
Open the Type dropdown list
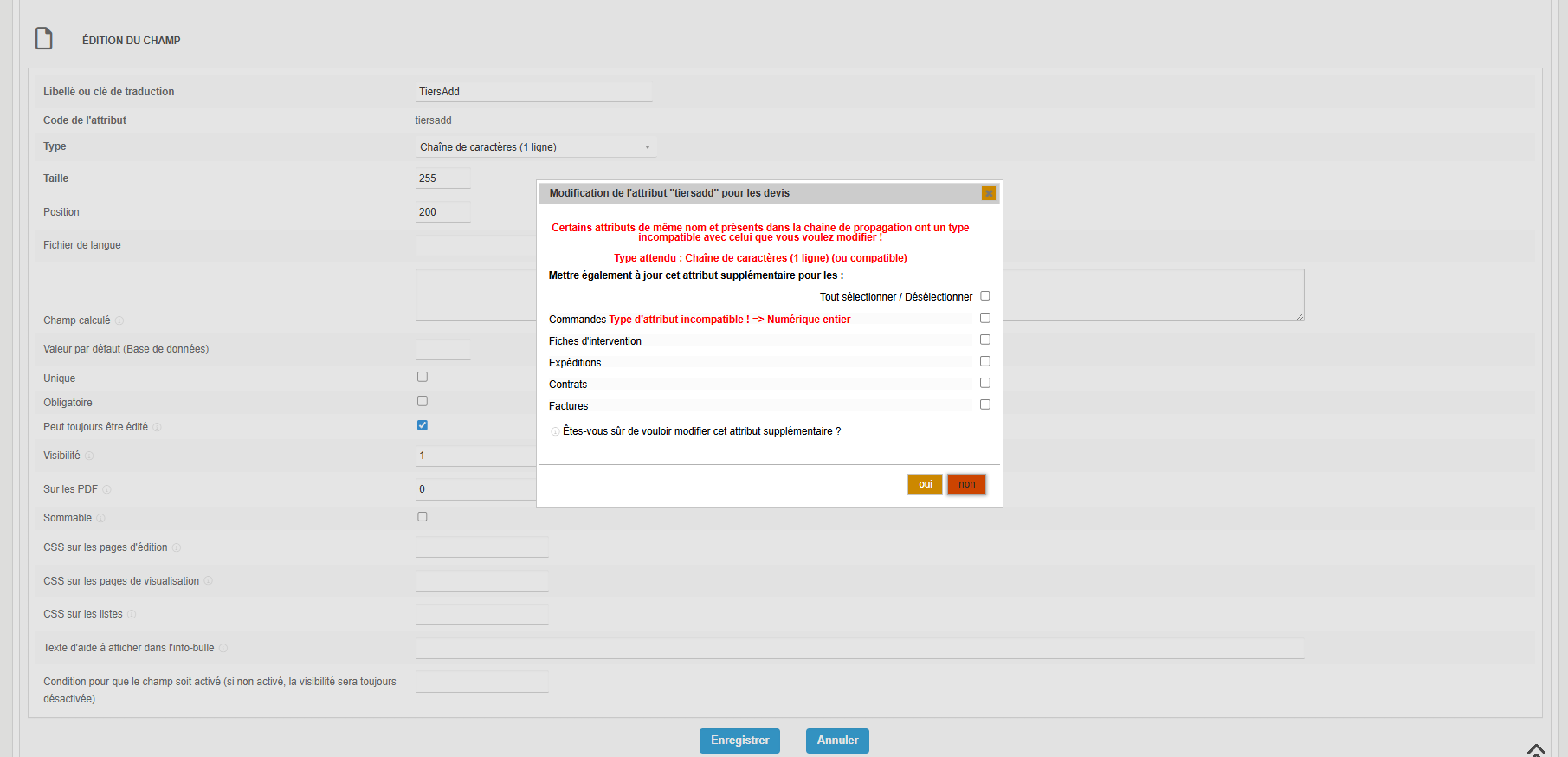click(x=535, y=147)
